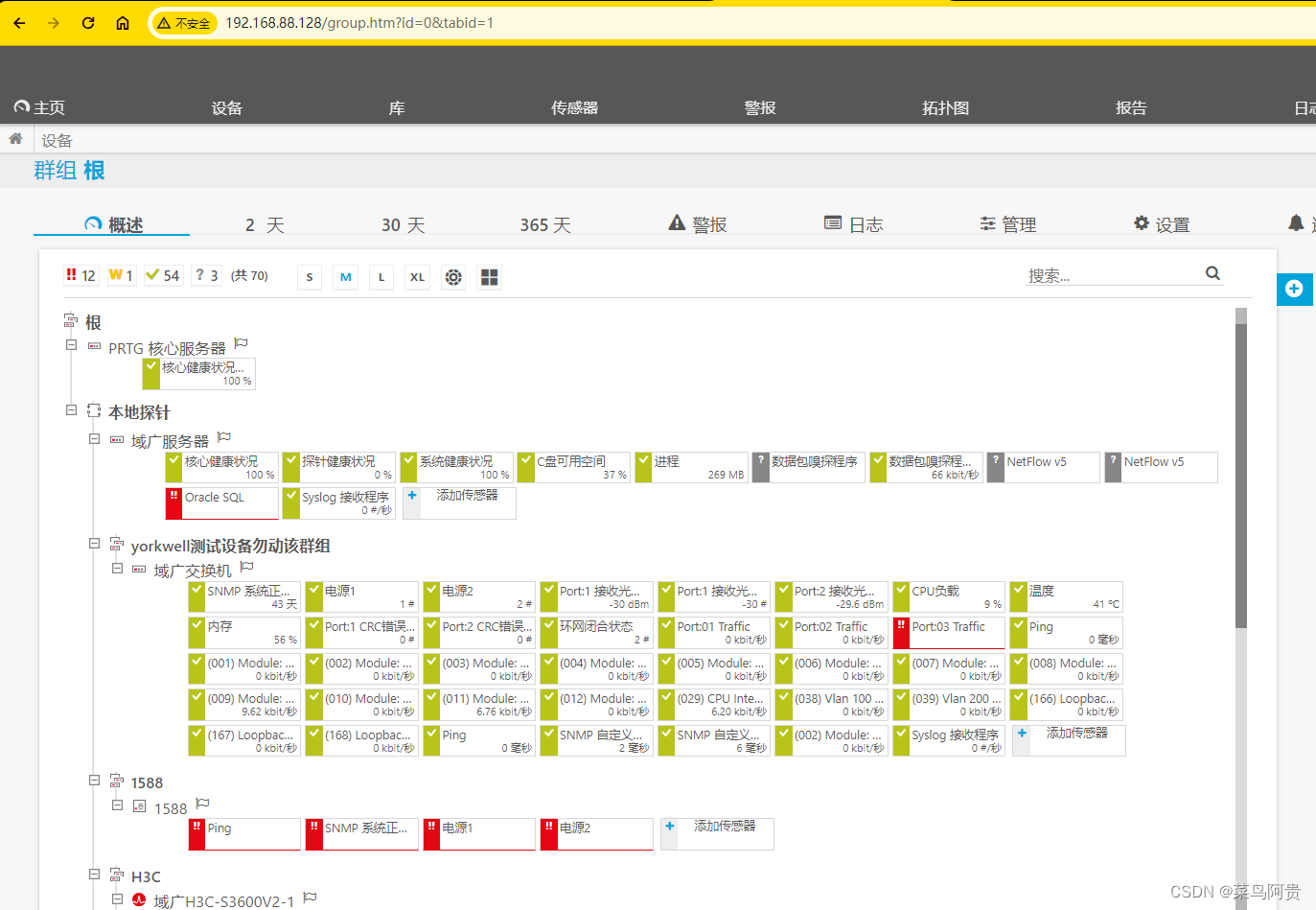Image resolution: width=1316 pixels, height=910 pixels.
Task: Click the 本地探针 probe icon
Action: tap(94, 410)
